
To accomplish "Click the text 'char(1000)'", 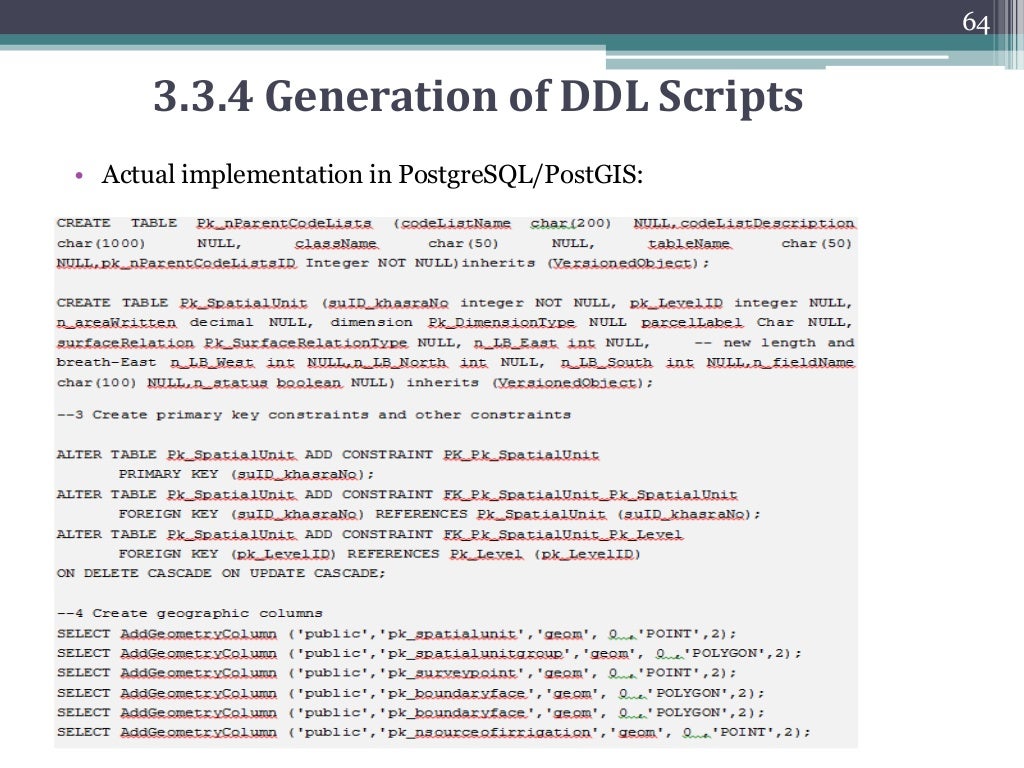I will [101, 244].
